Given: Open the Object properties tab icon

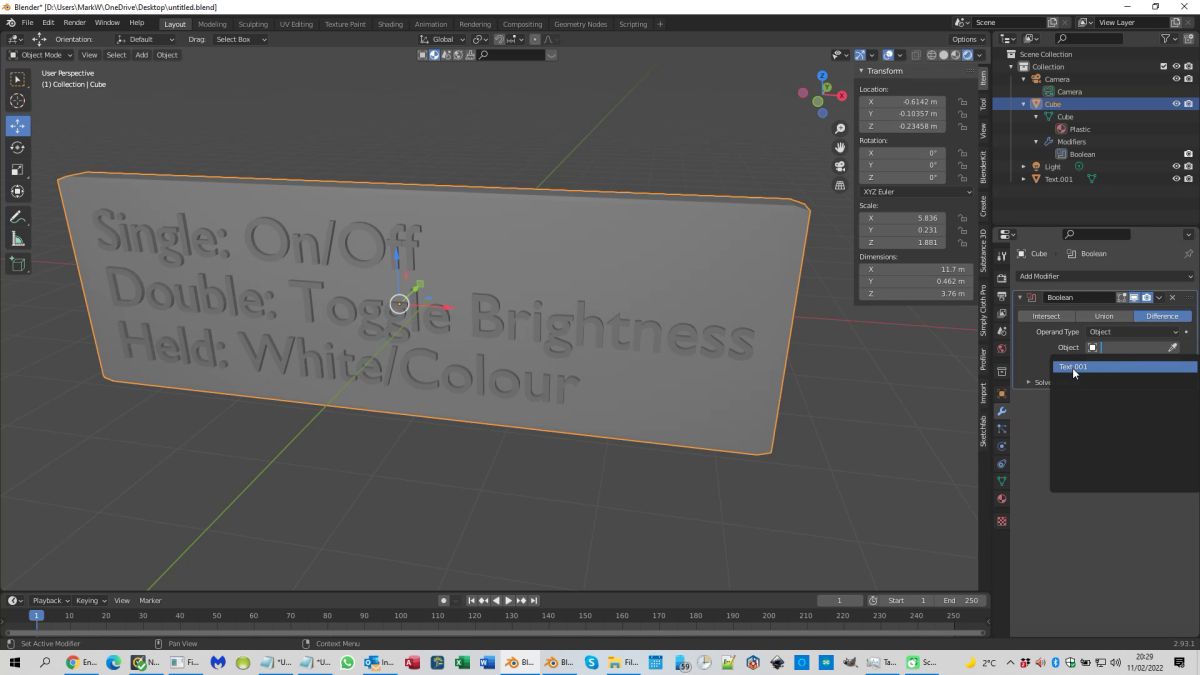Looking at the screenshot, I should tap(1001, 393).
